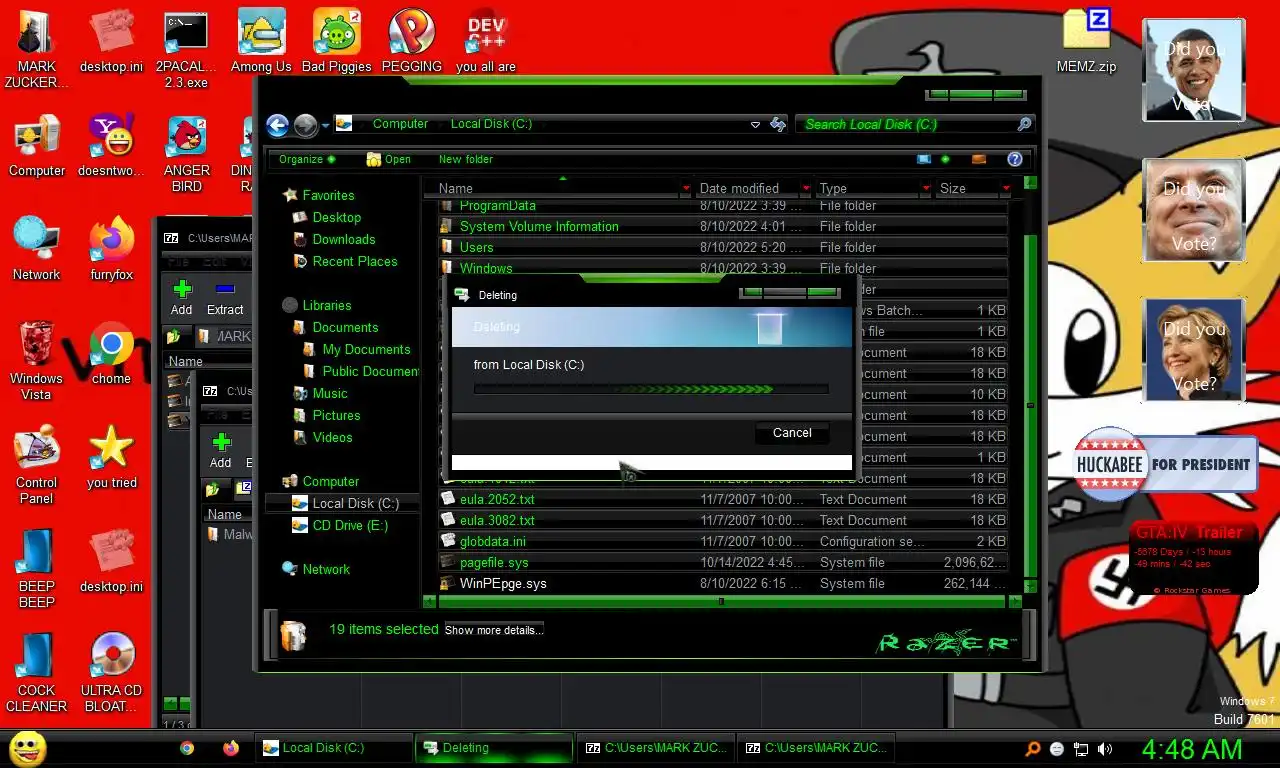Select the BEEP BEEP desktop icon
The image size is (1280, 768).
(x=37, y=569)
